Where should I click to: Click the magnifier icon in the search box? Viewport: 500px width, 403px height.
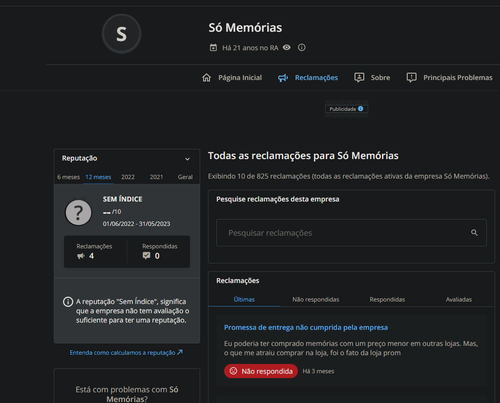pyautogui.click(x=474, y=233)
